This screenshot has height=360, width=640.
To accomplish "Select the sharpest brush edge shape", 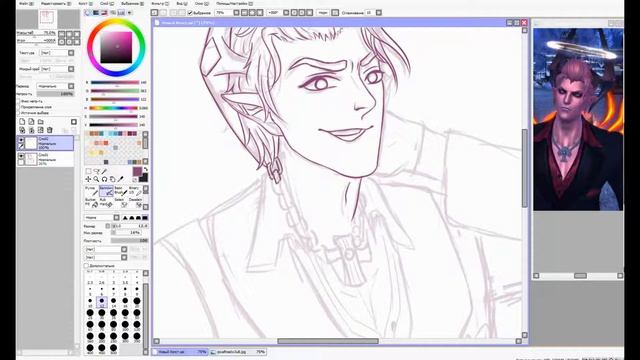I will [125, 218].
